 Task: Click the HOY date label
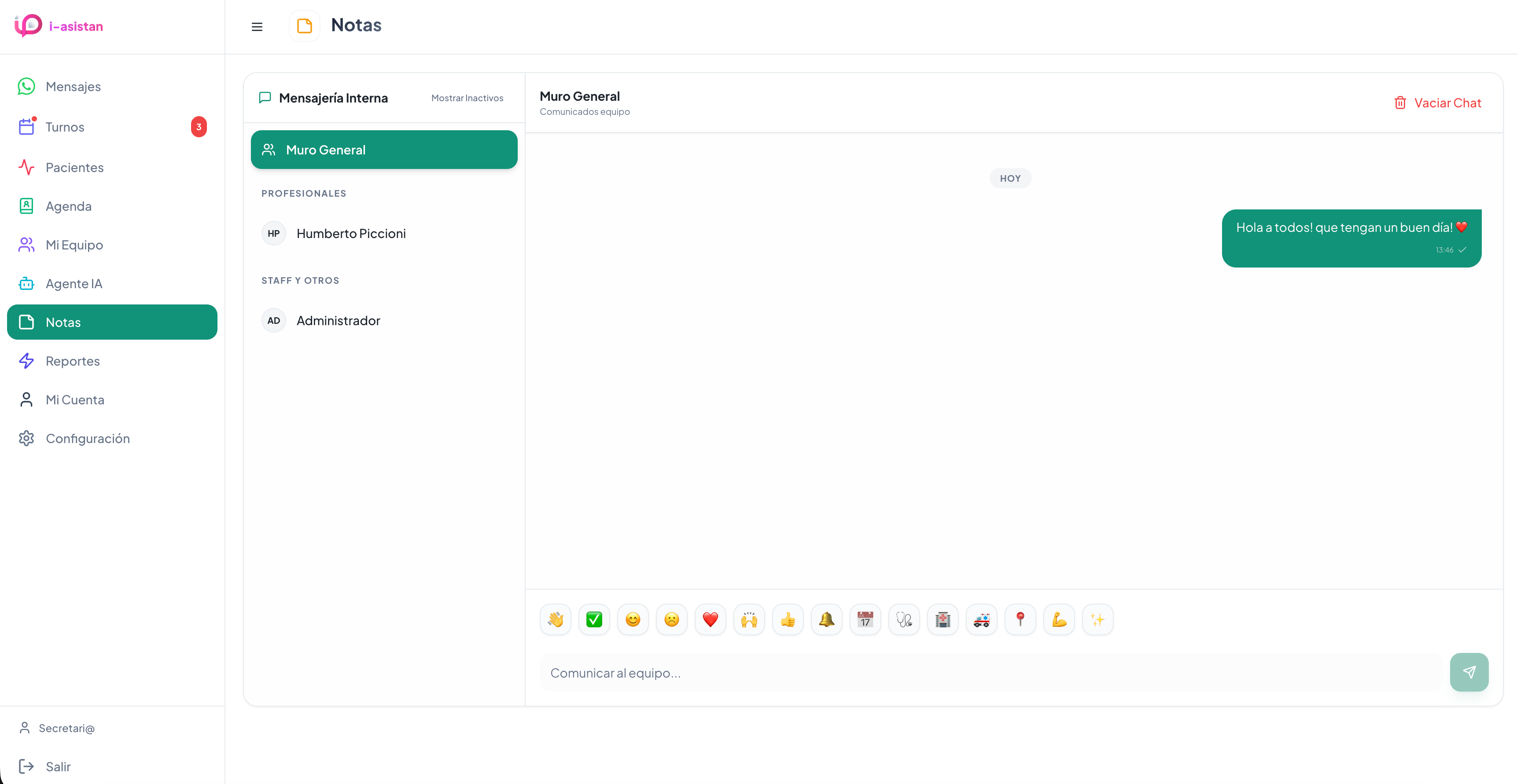tap(1011, 178)
